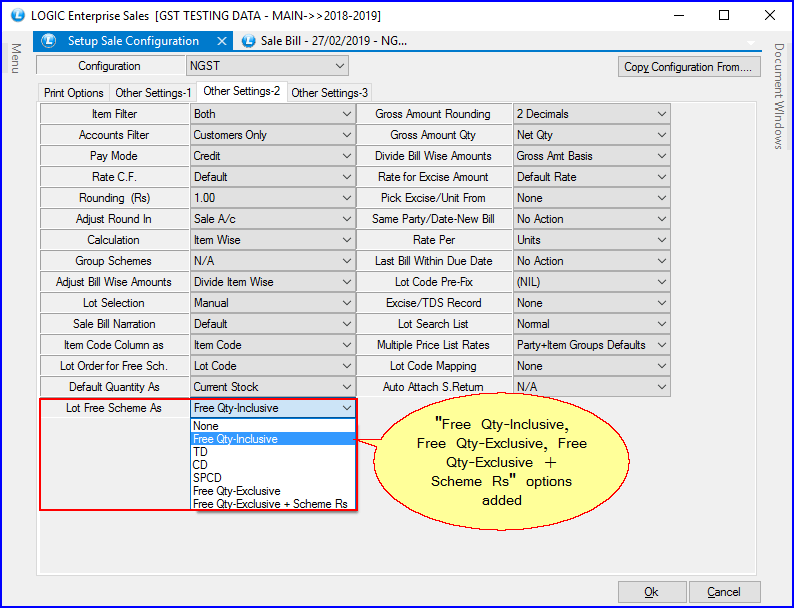
Task: Pick None from Lot Free Scheme list
Action: coord(205,426)
